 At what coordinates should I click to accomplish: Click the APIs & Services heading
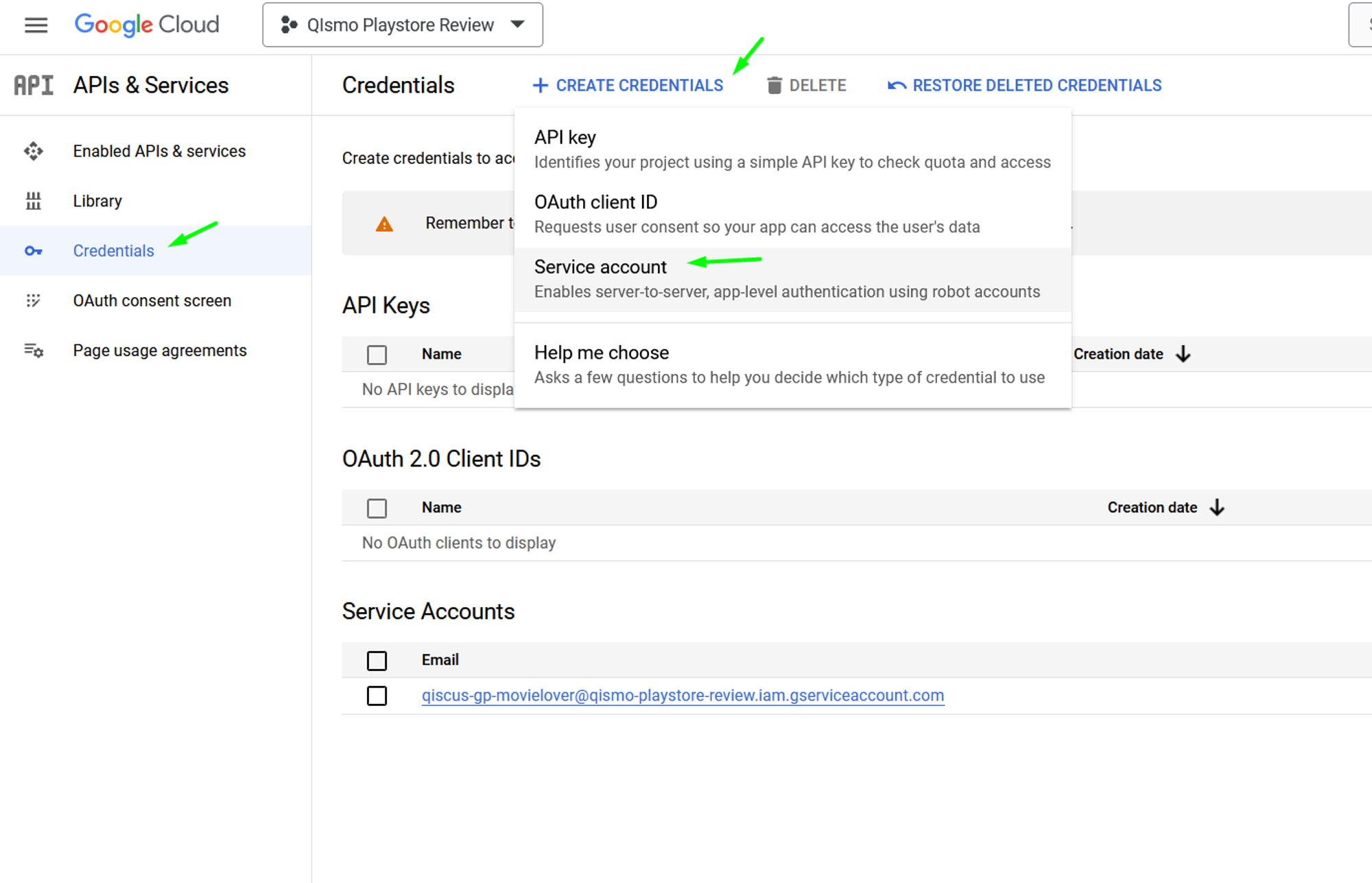coord(151,85)
